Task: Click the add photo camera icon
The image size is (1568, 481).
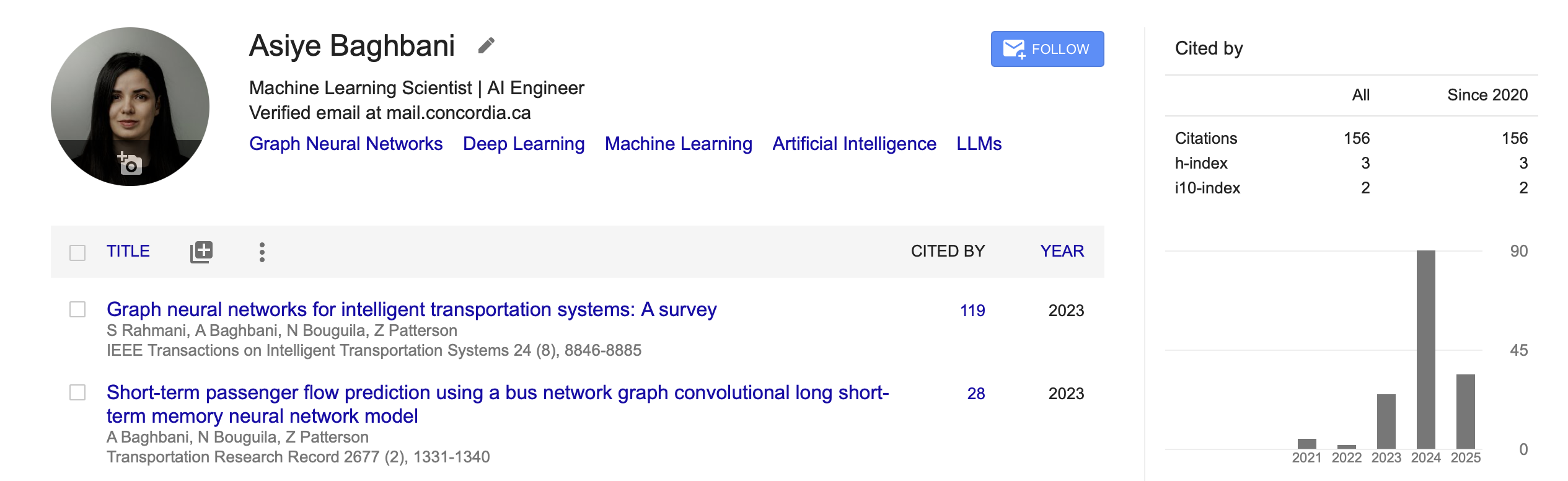Action: pyautogui.click(x=130, y=163)
